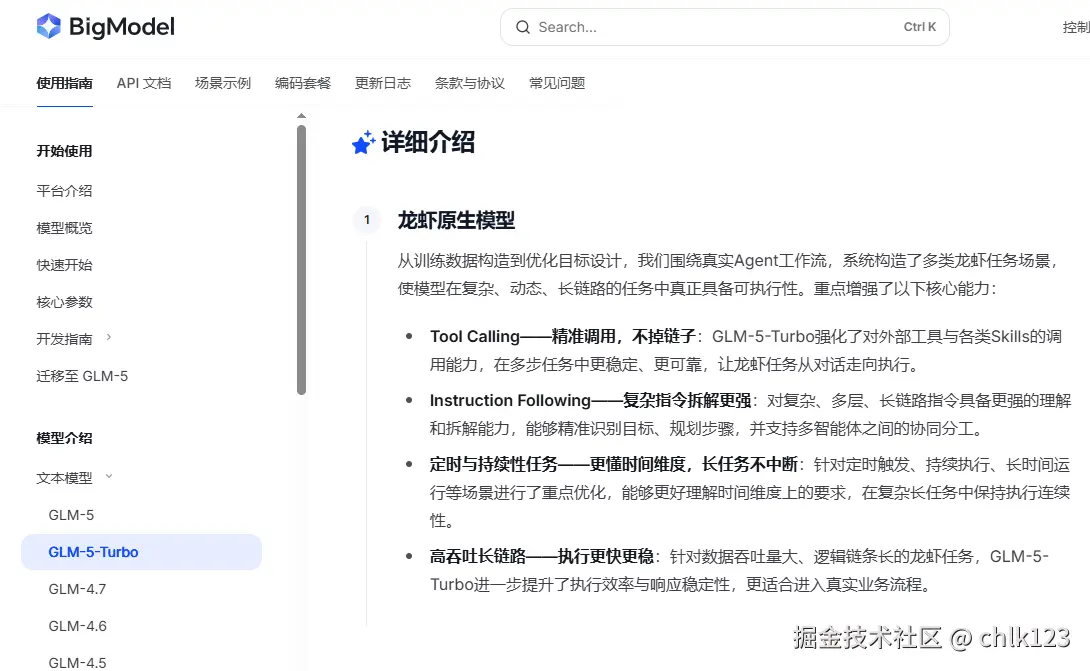The image size is (1090, 671).
Task: Open the 快速开始 guide
Action: pos(64,264)
